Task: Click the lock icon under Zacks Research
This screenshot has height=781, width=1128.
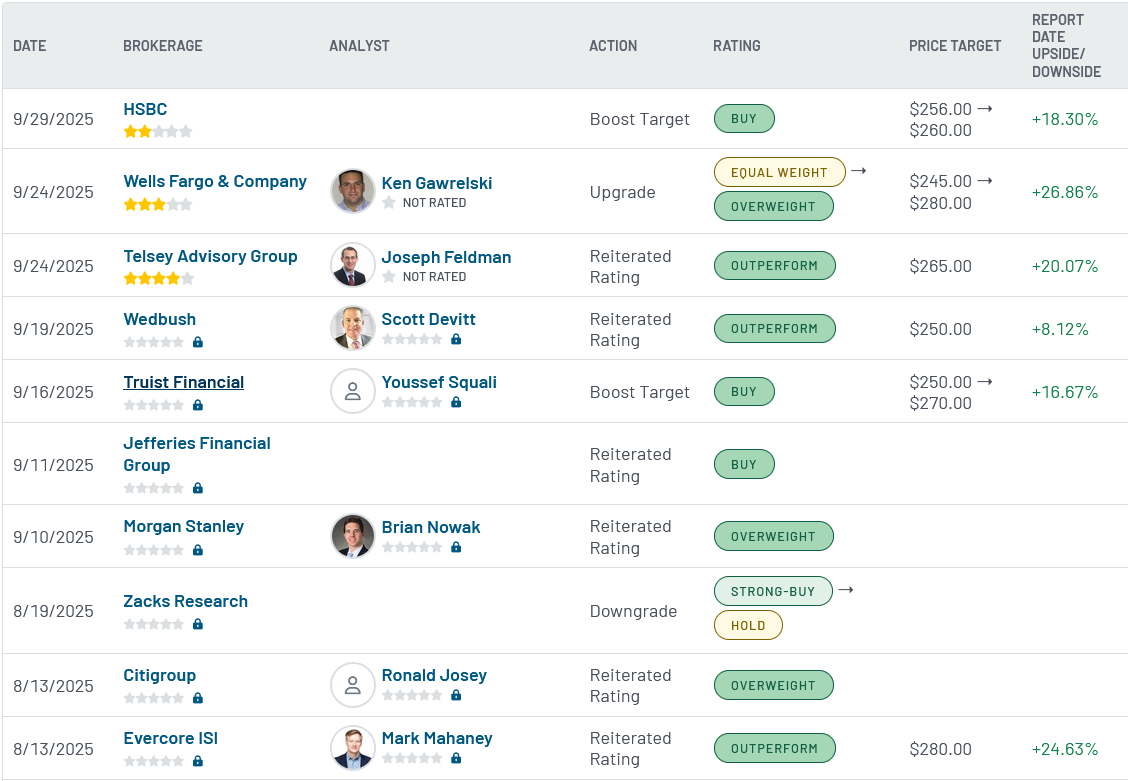Action: pyautogui.click(x=198, y=624)
